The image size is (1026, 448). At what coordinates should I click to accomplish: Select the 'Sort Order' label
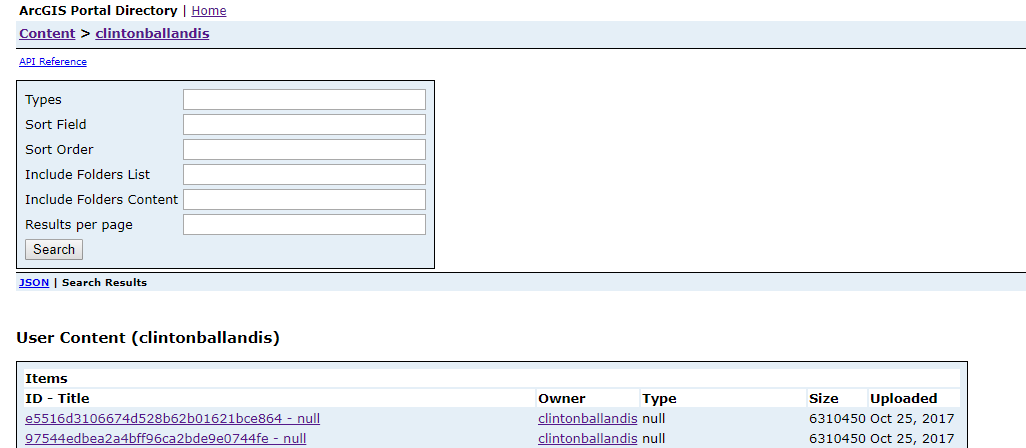click(59, 149)
